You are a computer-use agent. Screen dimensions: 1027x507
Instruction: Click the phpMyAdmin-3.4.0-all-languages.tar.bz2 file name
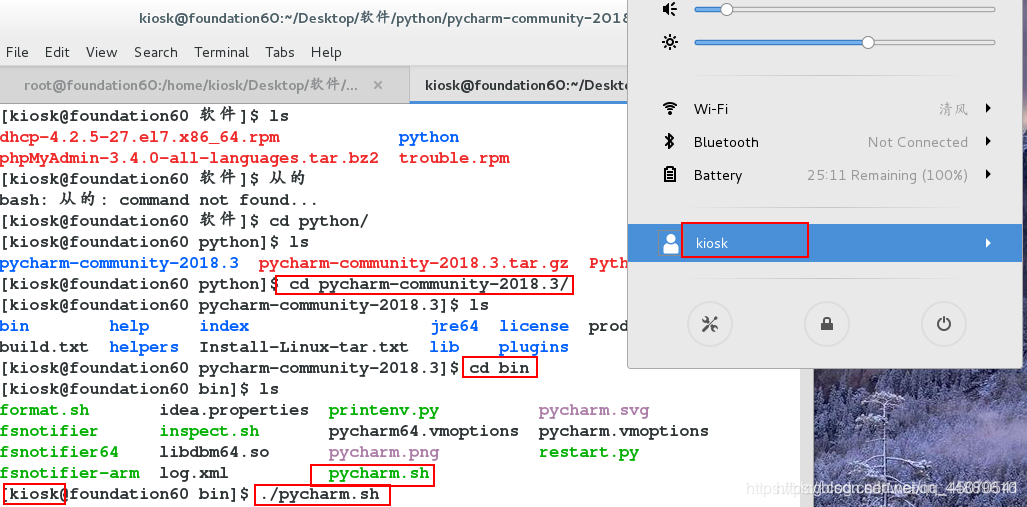(x=189, y=159)
